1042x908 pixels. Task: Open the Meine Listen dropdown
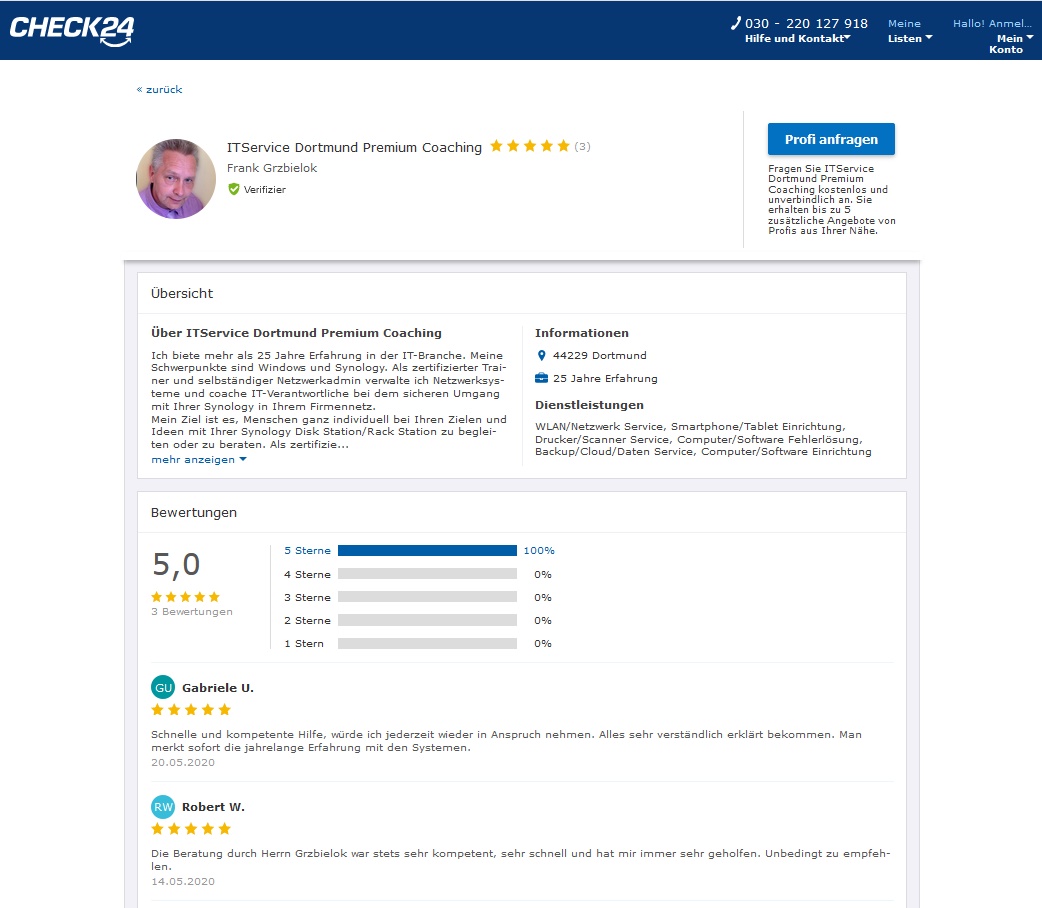click(910, 31)
